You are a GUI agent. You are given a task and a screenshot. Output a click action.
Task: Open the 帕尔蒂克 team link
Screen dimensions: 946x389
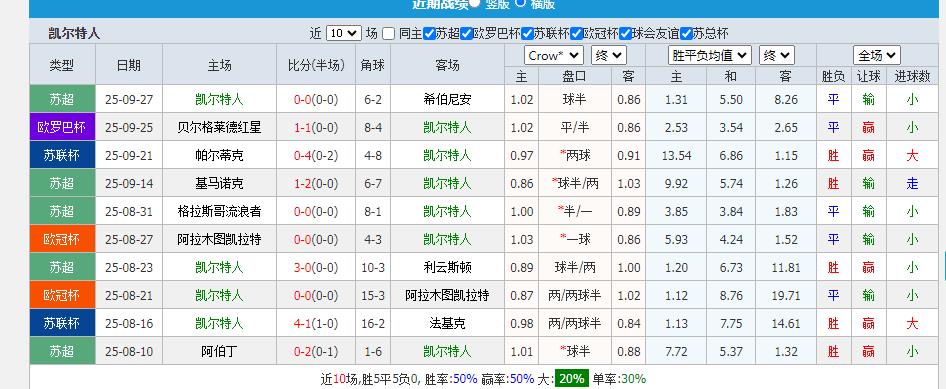219,156
